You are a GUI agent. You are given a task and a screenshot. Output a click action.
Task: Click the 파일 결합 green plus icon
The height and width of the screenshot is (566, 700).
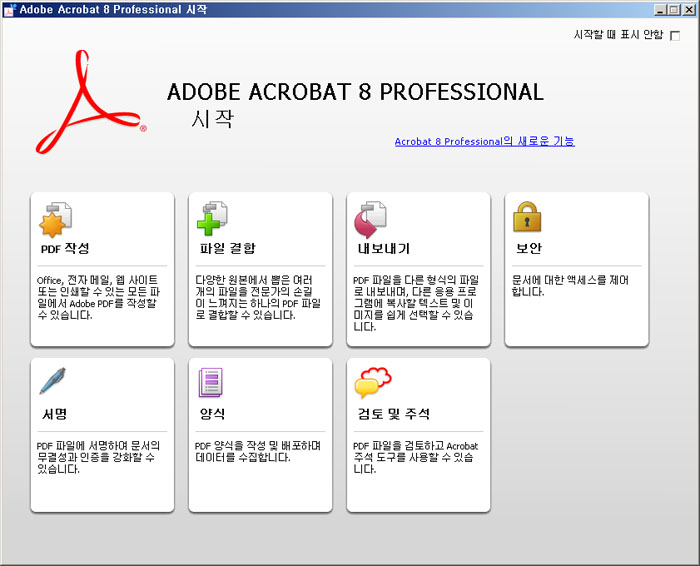(212, 218)
